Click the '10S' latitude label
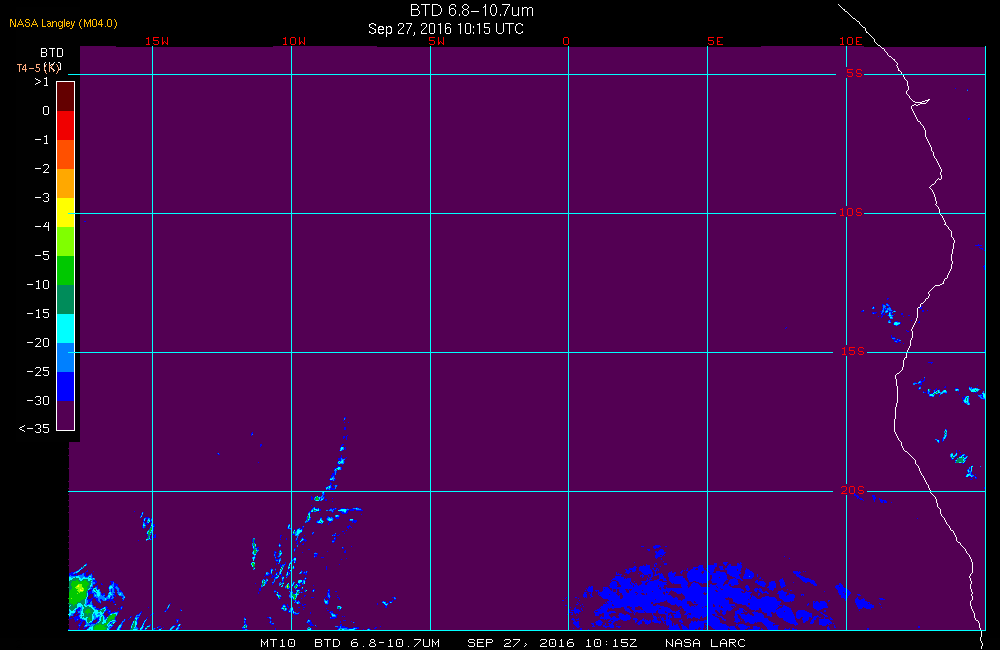Image resolution: width=1000 pixels, height=650 pixels. pos(851,212)
